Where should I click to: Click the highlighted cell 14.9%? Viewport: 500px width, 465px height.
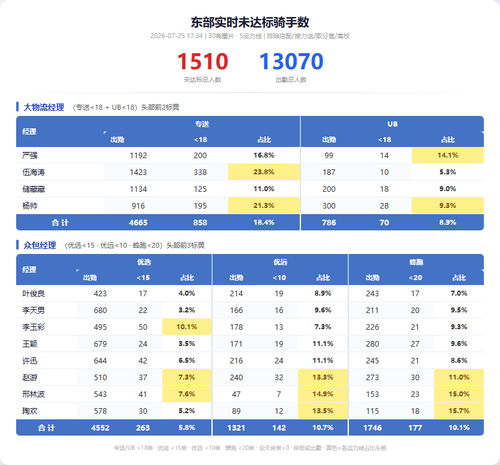[x=323, y=394]
